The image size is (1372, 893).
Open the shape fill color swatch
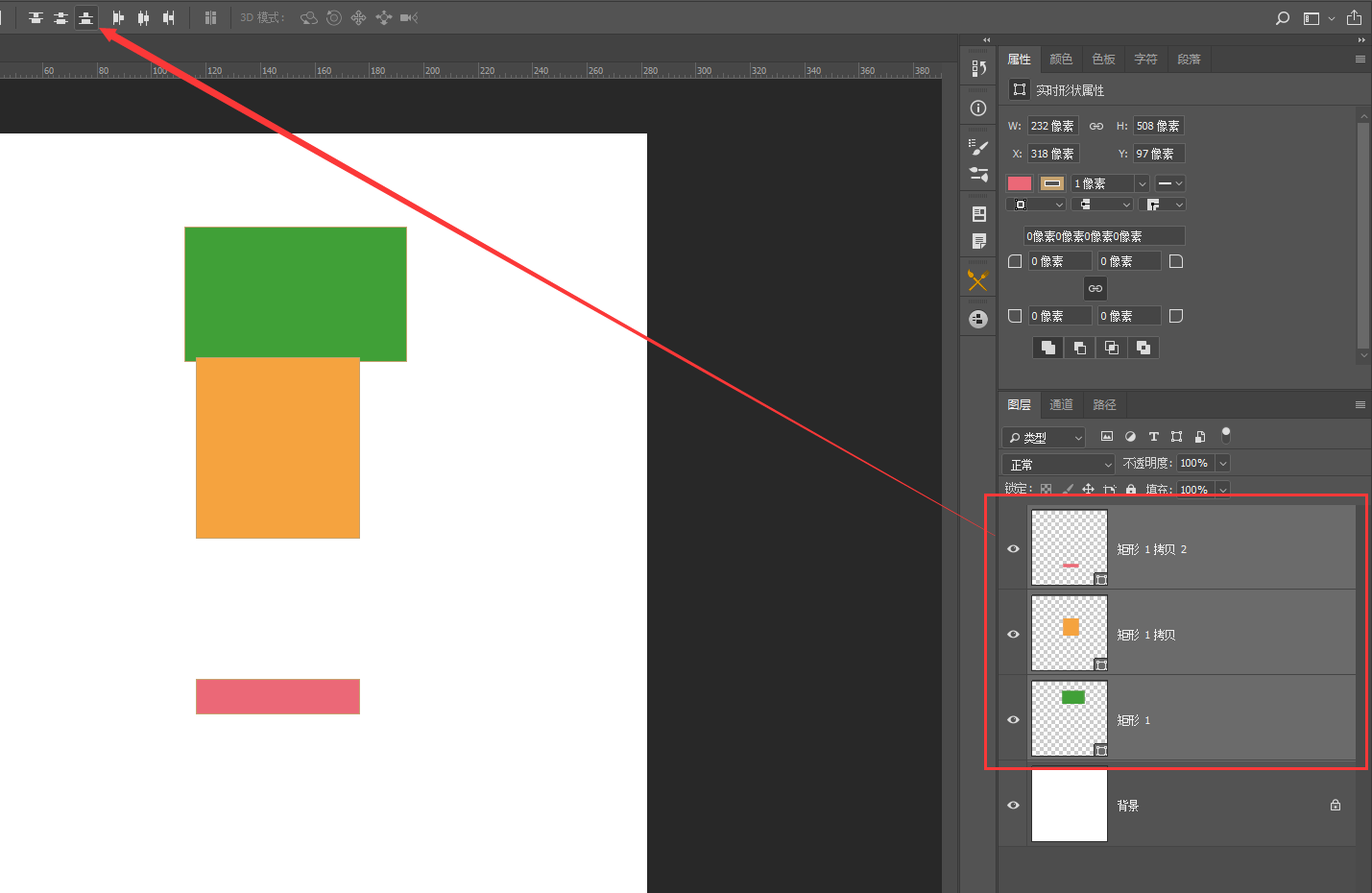(x=1020, y=183)
